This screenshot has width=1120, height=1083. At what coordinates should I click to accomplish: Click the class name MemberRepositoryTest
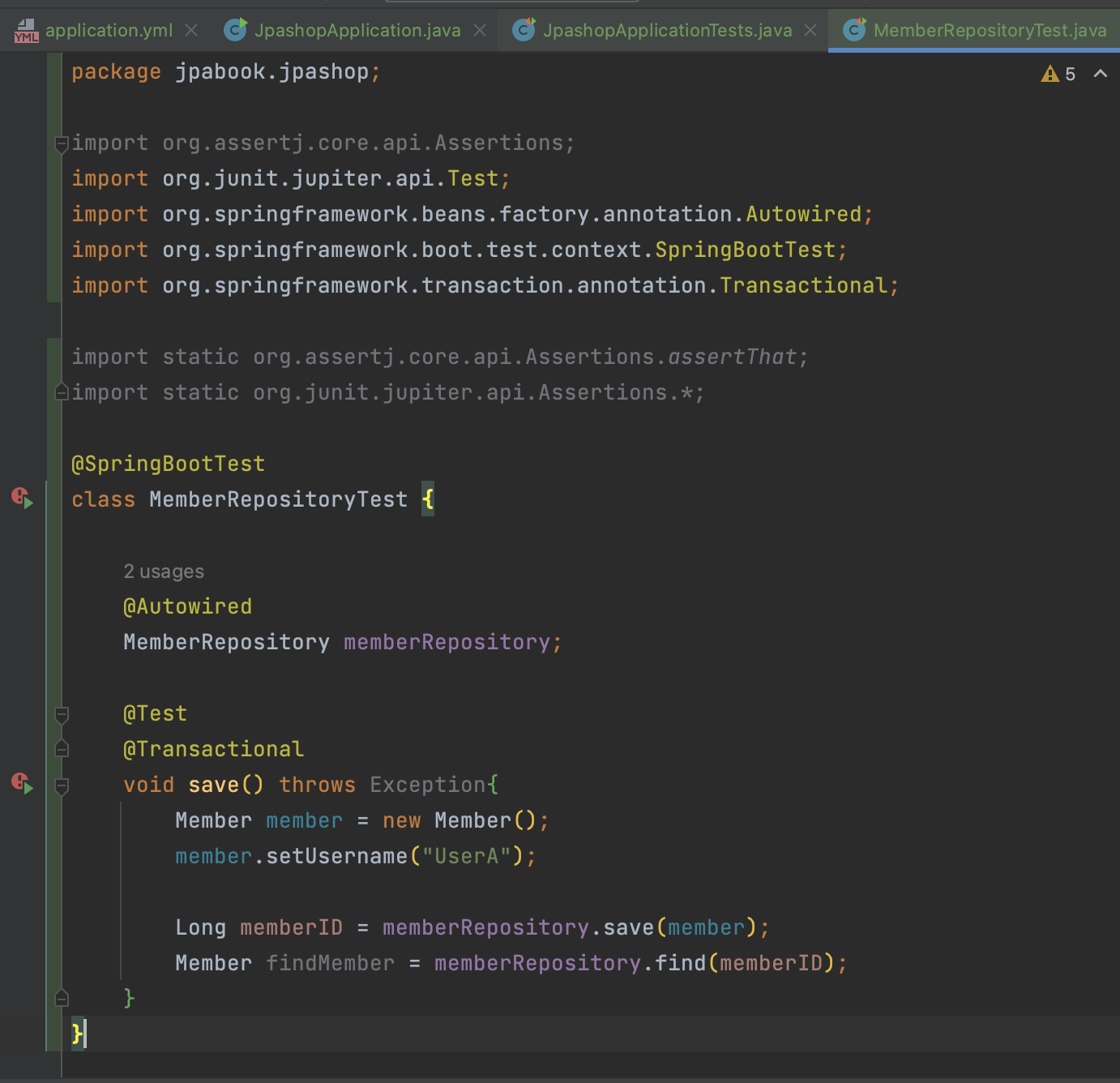click(x=279, y=499)
